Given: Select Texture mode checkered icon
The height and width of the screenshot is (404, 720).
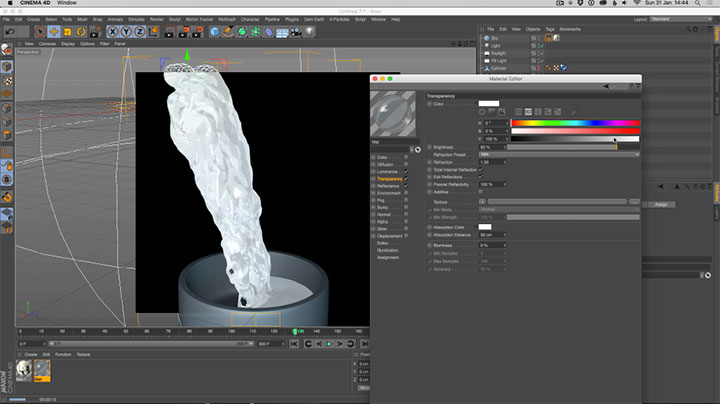Looking at the screenshot, I should click(x=6, y=81).
